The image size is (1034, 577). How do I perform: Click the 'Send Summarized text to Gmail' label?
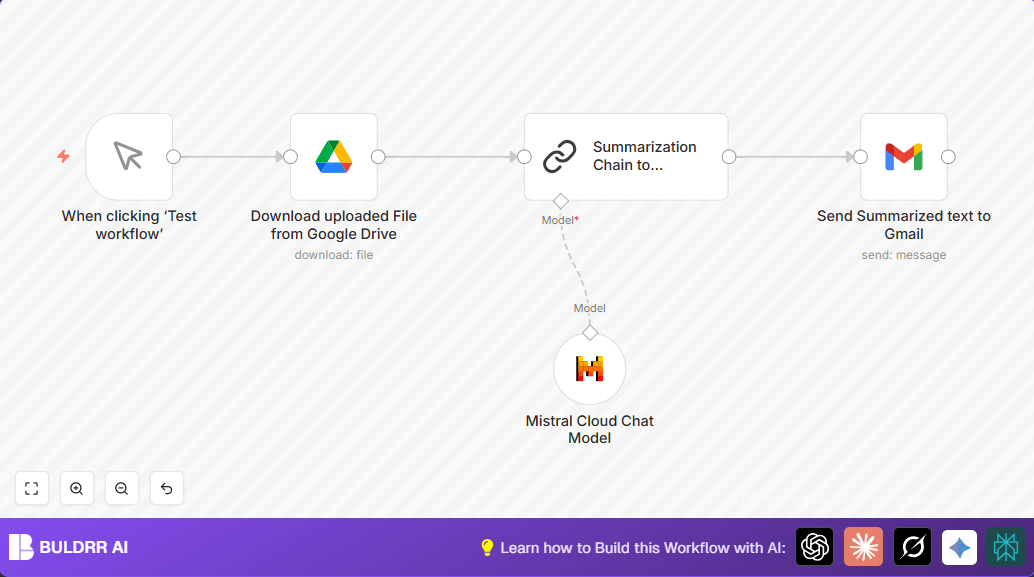pyautogui.click(x=903, y=225)
